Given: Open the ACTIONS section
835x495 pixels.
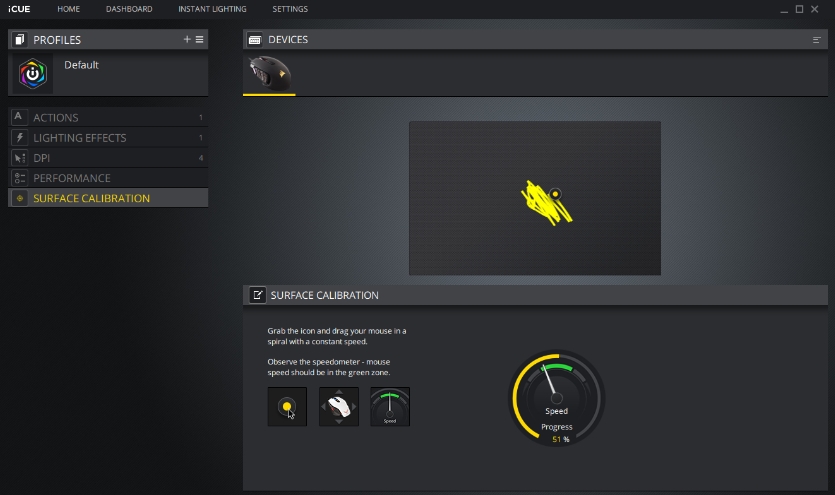Looking at the screenshot, I should point(108,117).
